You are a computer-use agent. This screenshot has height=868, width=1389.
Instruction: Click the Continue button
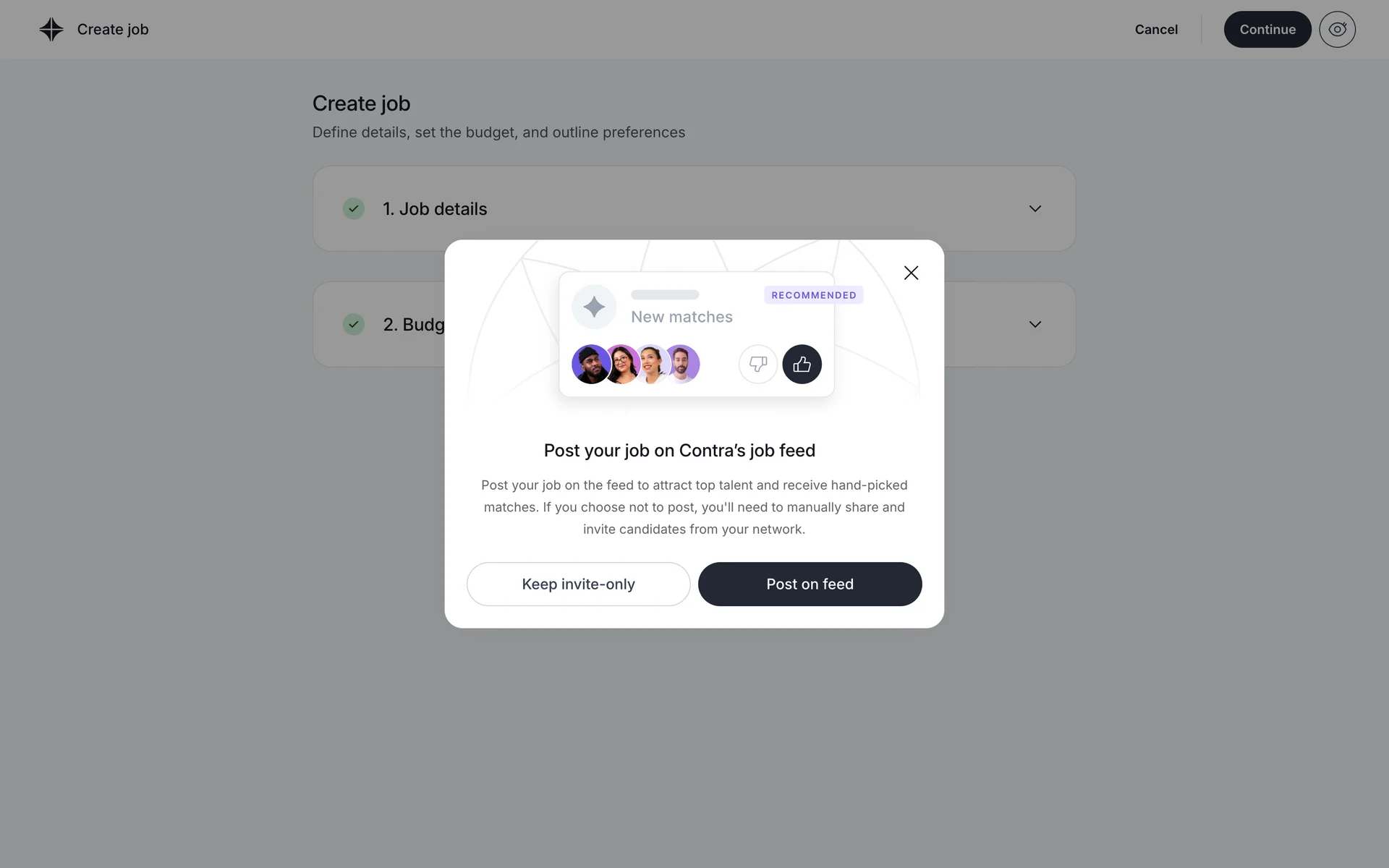pos(1267,30)
